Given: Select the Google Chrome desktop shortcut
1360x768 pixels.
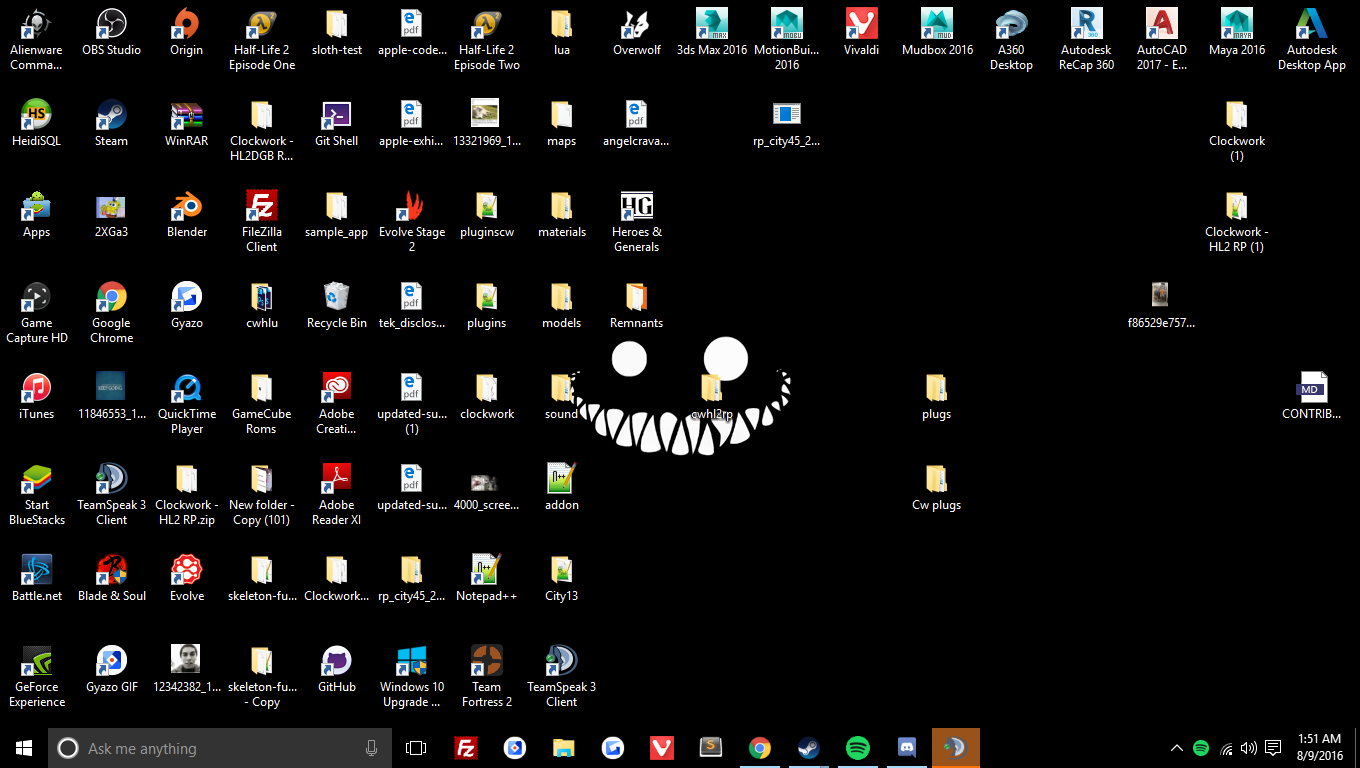Looking at the screenshot, I should [111, 312].
